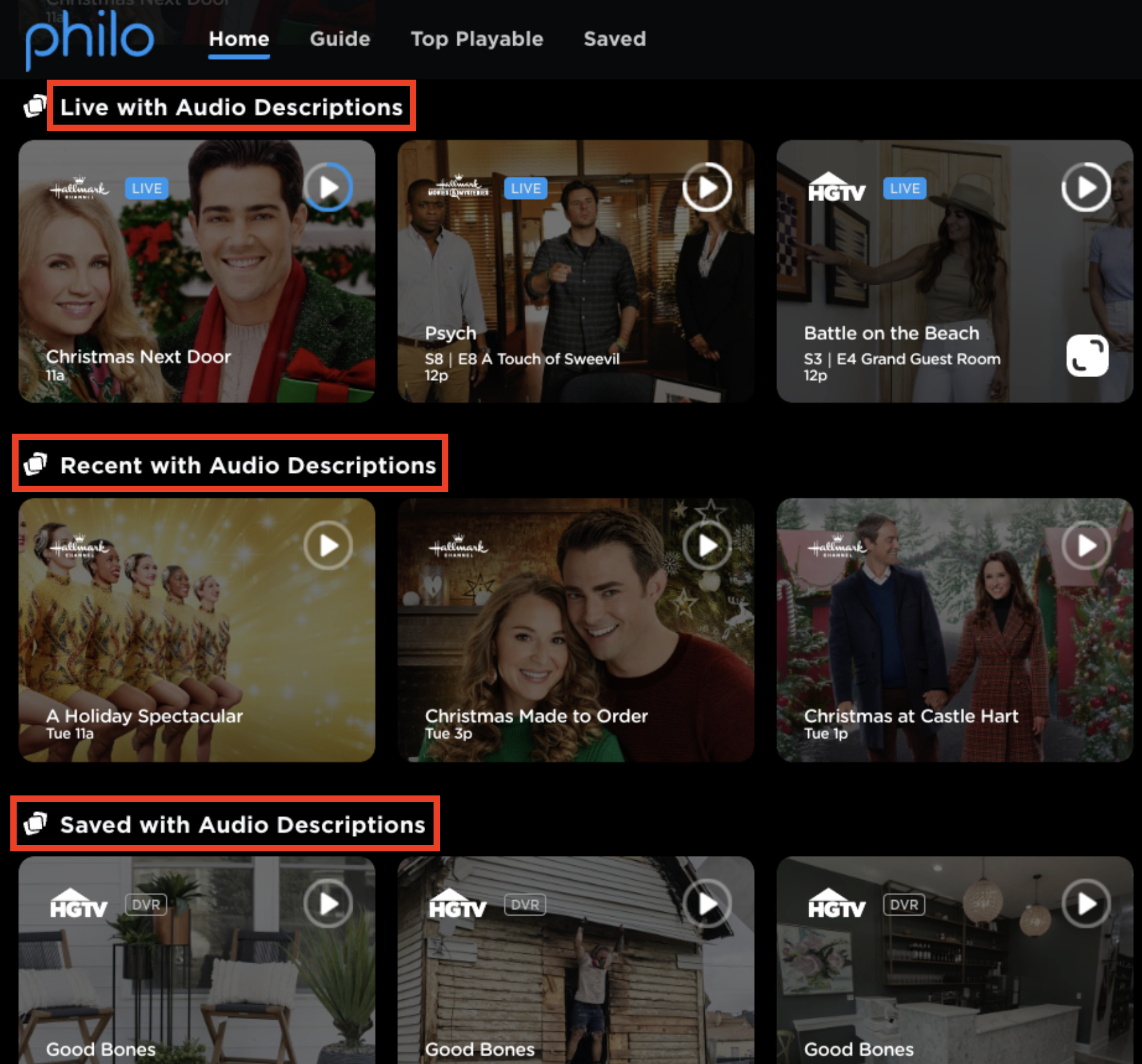The width and height of the screenshot is (1142, 1064).
Task: Click the DVR badge on second Good Bones card
Action: [x=525, y=905]
